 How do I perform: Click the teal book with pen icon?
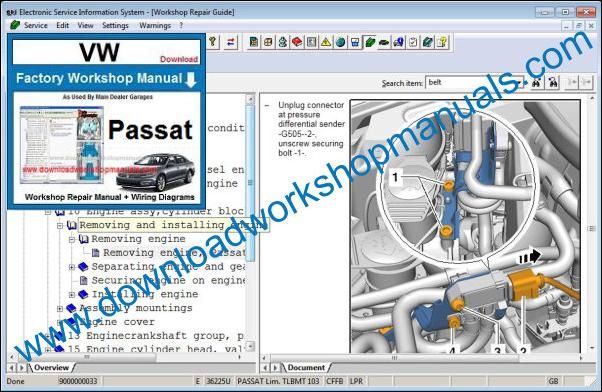tap(427, 42)
